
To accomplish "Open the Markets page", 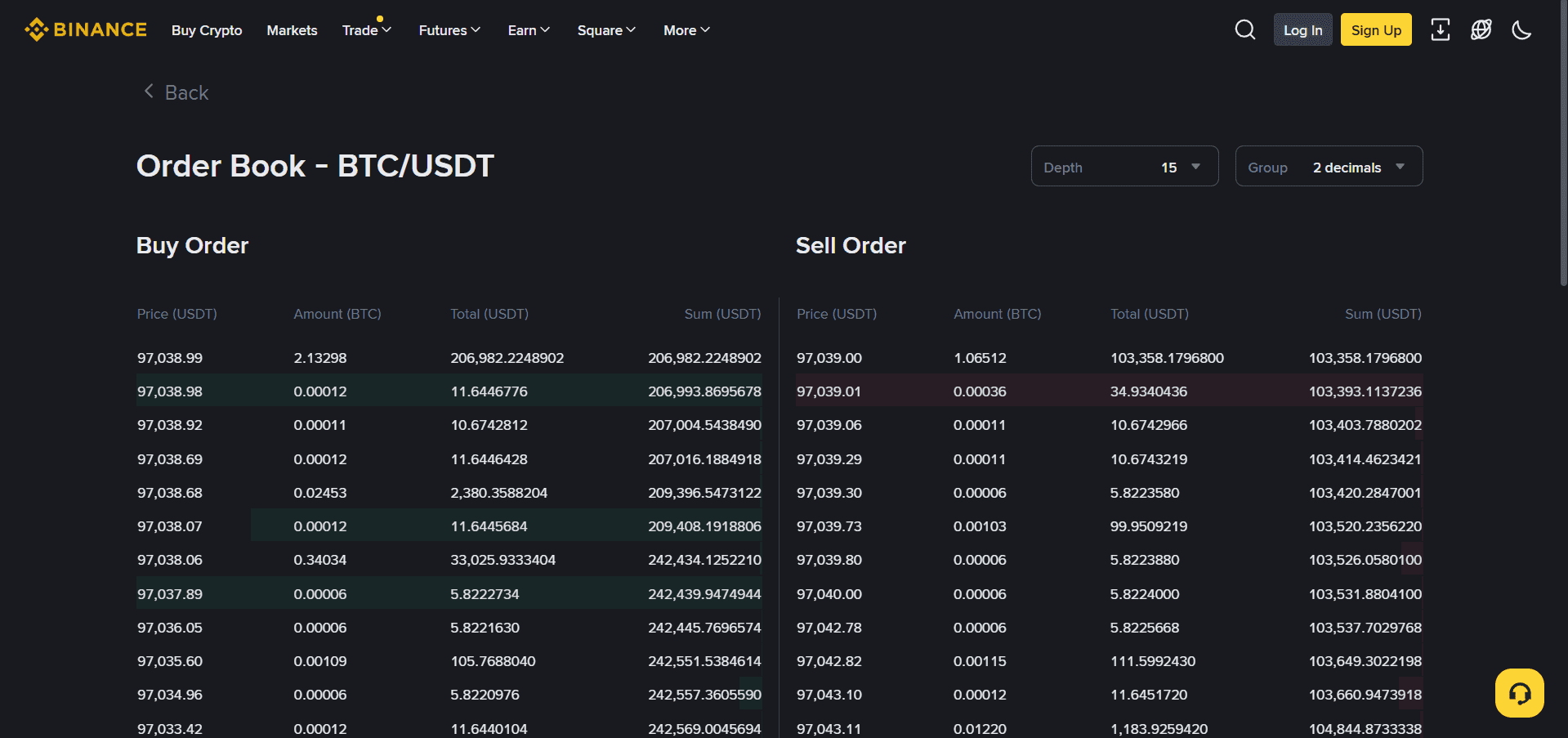I will click(x=292, y=29).
